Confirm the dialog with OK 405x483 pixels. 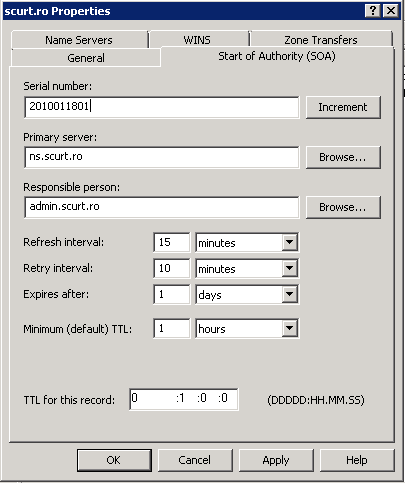pyautogui.click(x=114, y=460)
